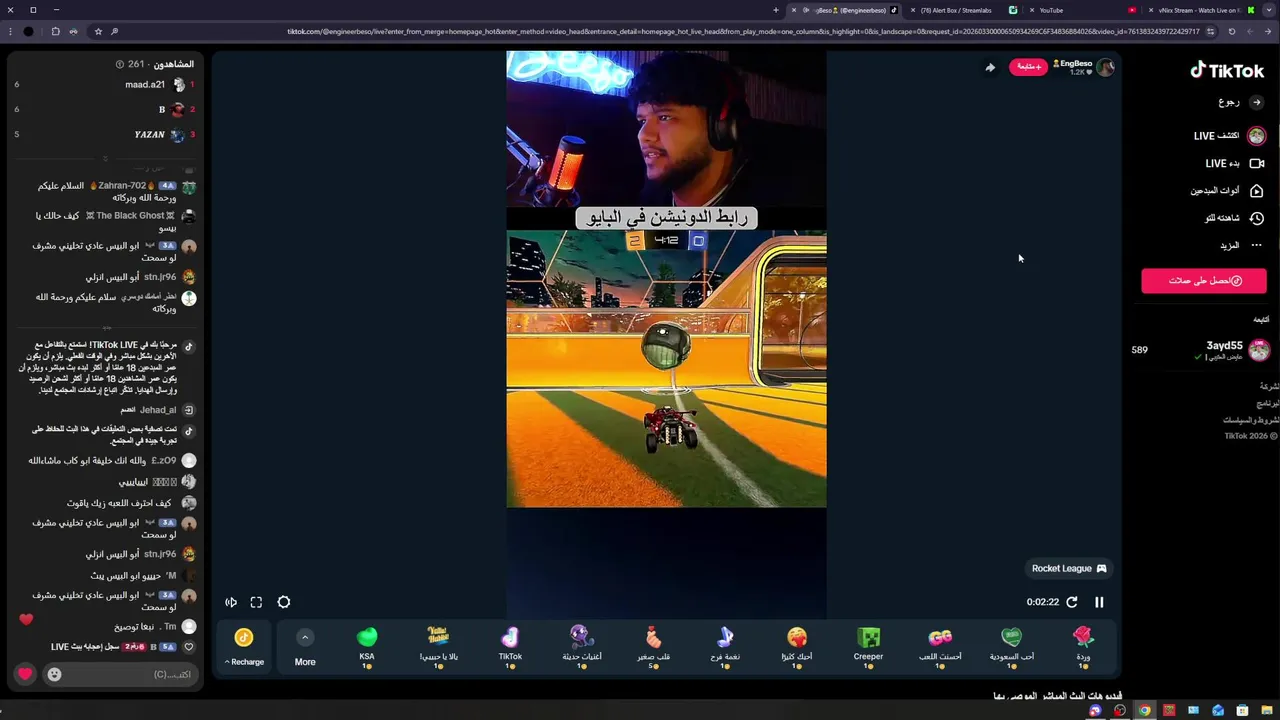This screenshot has height=720, width=1280.
Task: Click the EngBeso streamer name
Action: (1075, 63)
